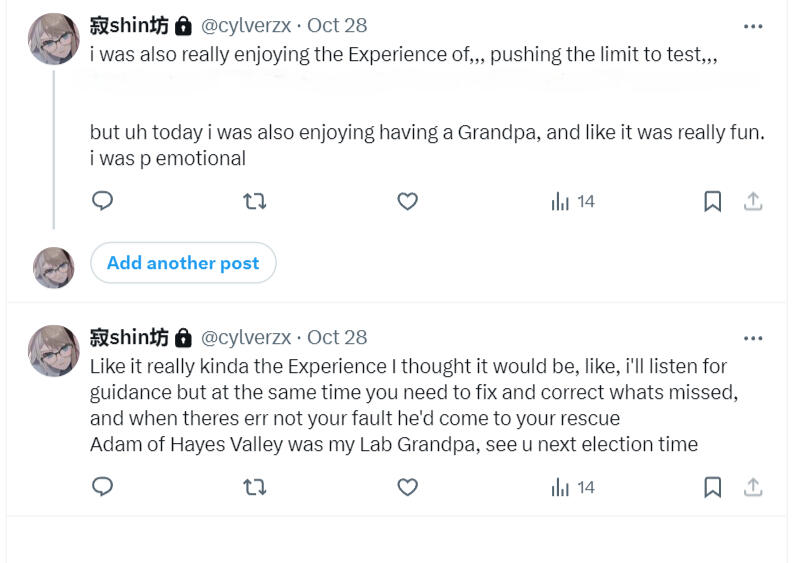Bookmark the first post in thread
Viewport: 797px width, 563px height.
click(x=712, y=201)
